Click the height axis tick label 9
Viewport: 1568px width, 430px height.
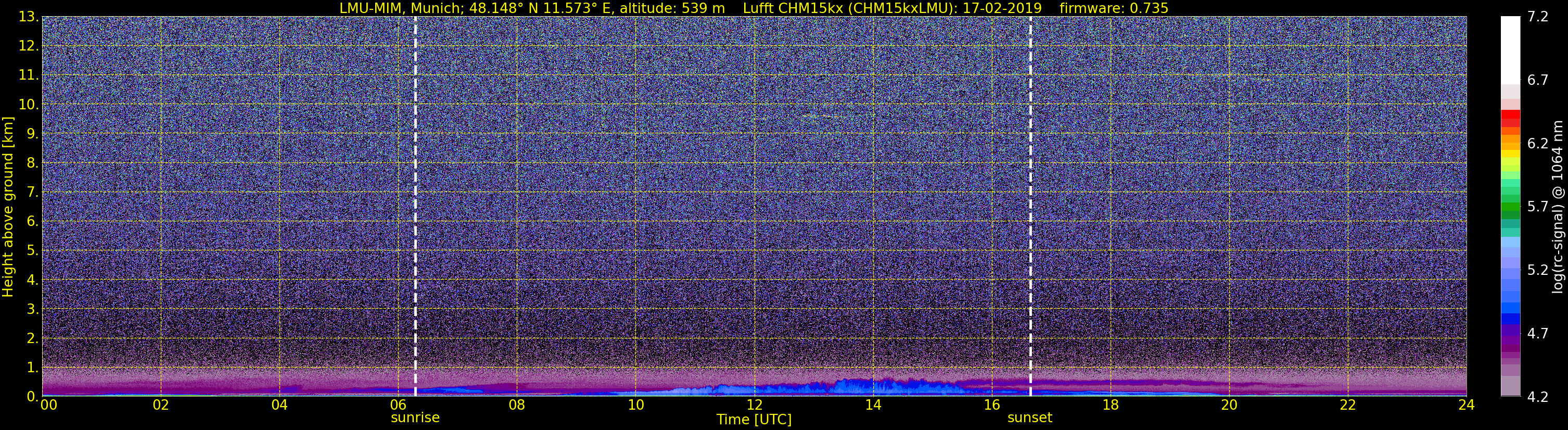[x=32, y=133]
